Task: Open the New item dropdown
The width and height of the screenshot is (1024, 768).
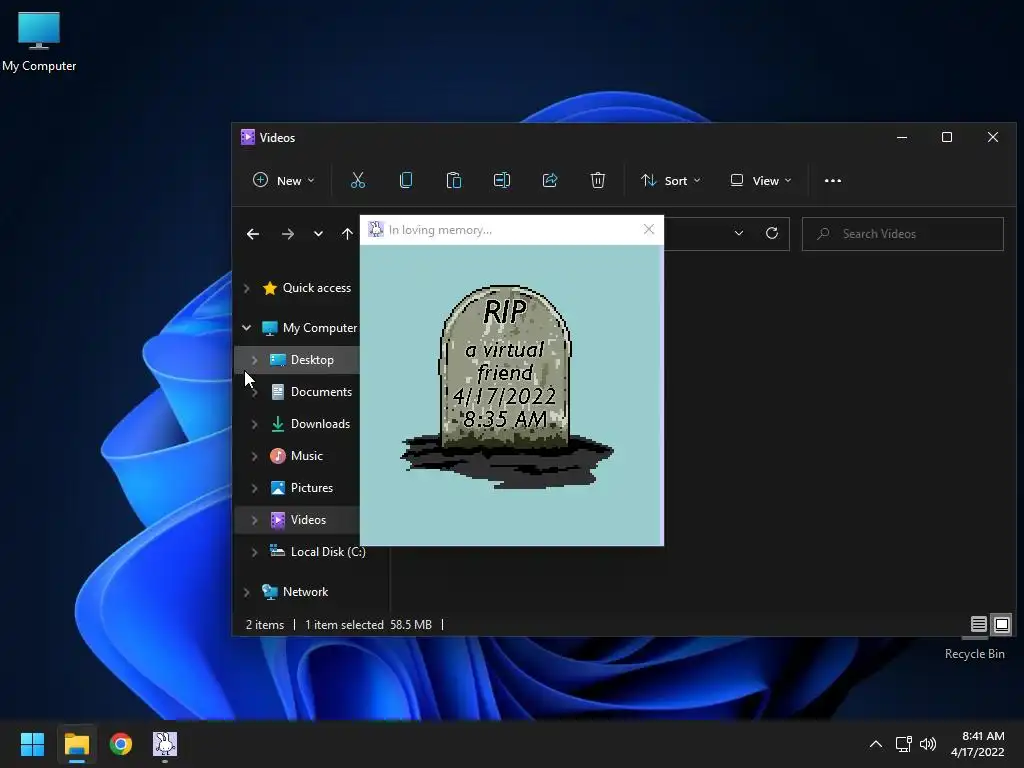Action: (283, 180)
